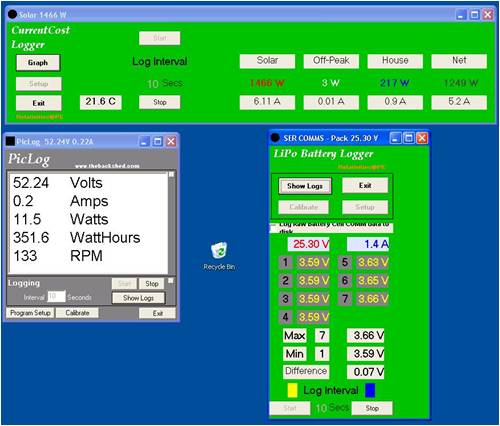The height and width of the screenshot is (426, 500).
Task: Click Setup in LiPo Battery Logger
Action: click(365, 207)
